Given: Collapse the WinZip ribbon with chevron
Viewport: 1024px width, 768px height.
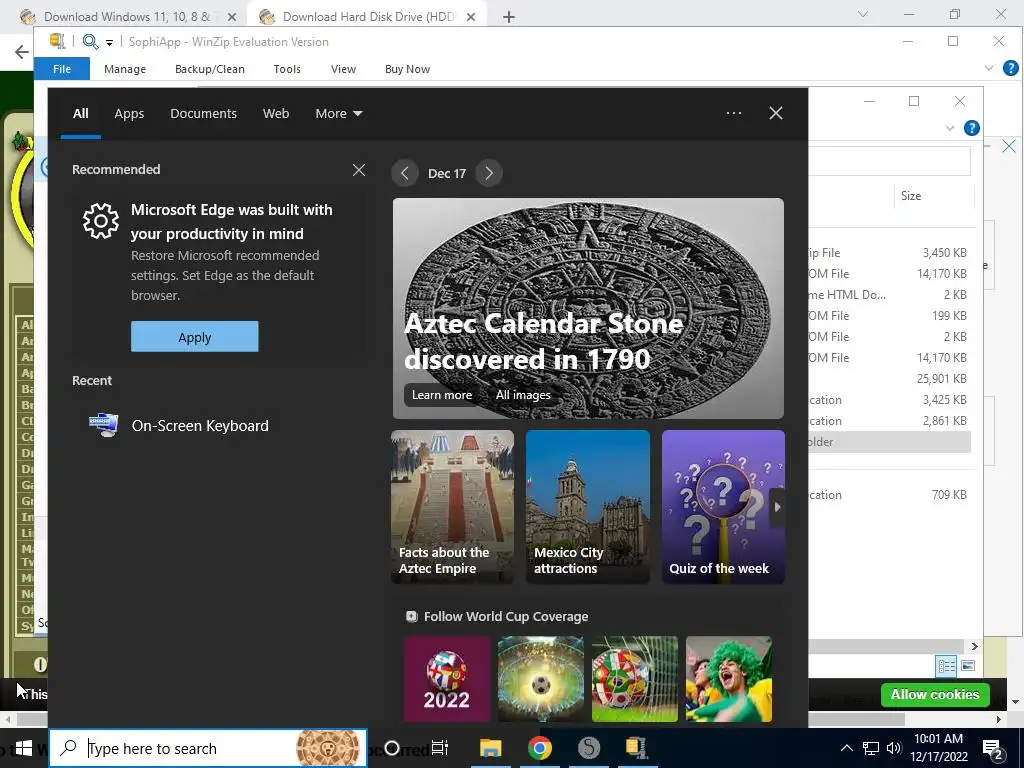Looking at the screenshot, I should point(989,68).
